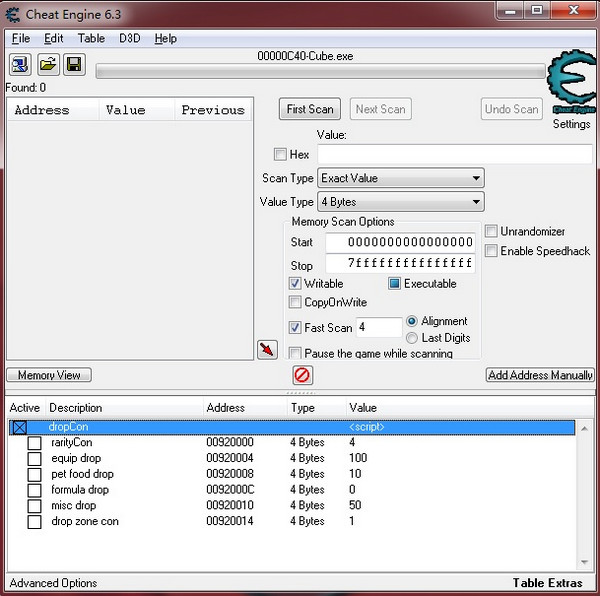Toggle the Writable checkbox
600x596 pixels.
click(x=295, y=283)
